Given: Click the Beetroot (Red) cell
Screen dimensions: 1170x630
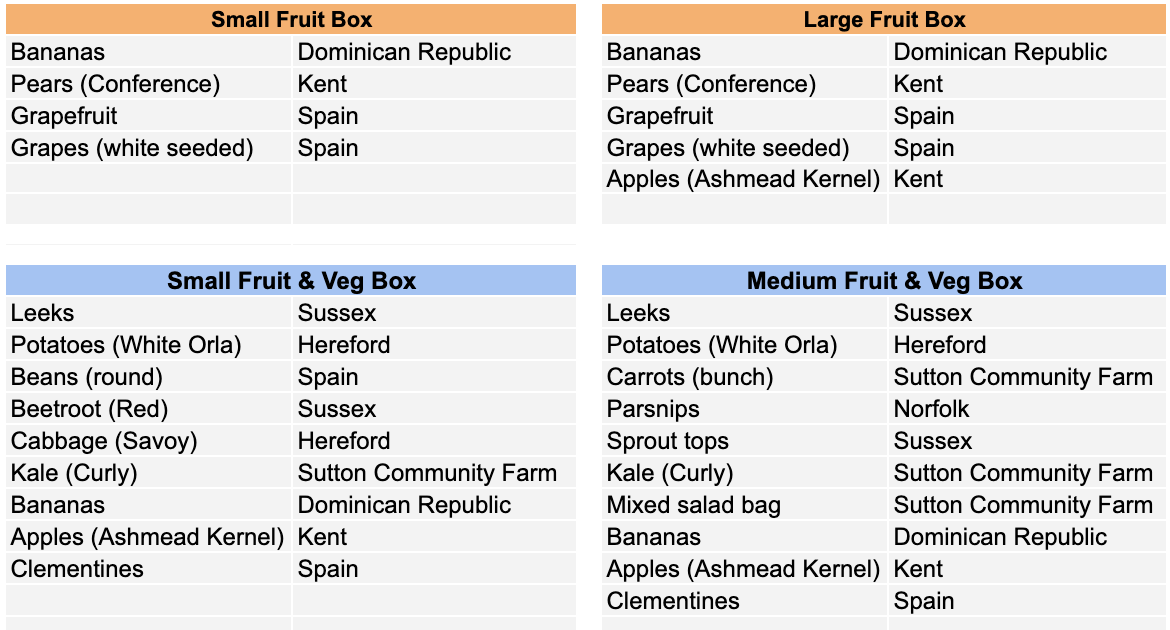Looking at the screenshot, I should coord(148,409).
